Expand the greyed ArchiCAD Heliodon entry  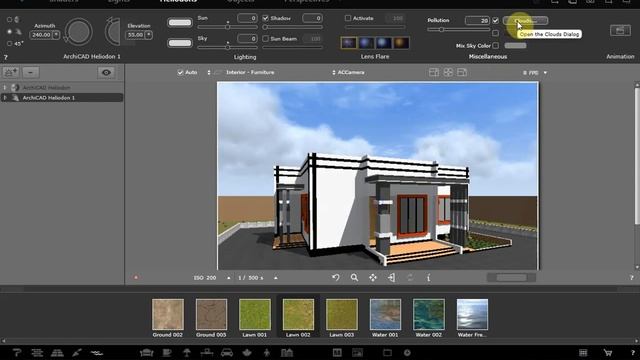(x=5, y=87)
